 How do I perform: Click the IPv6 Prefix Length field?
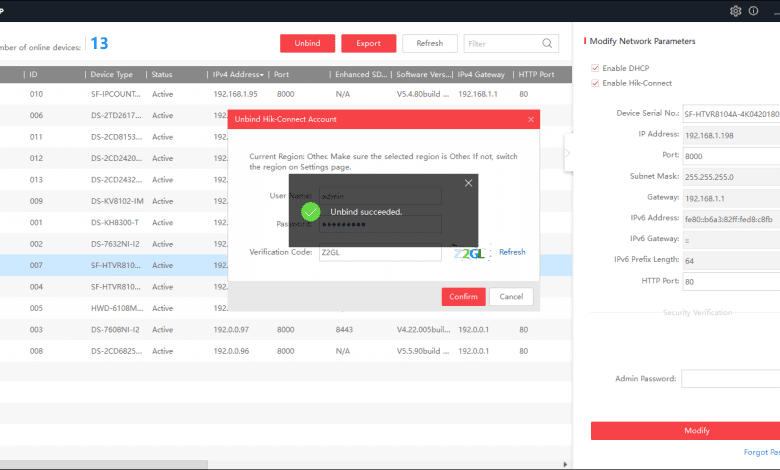click(x=731, y=261)
